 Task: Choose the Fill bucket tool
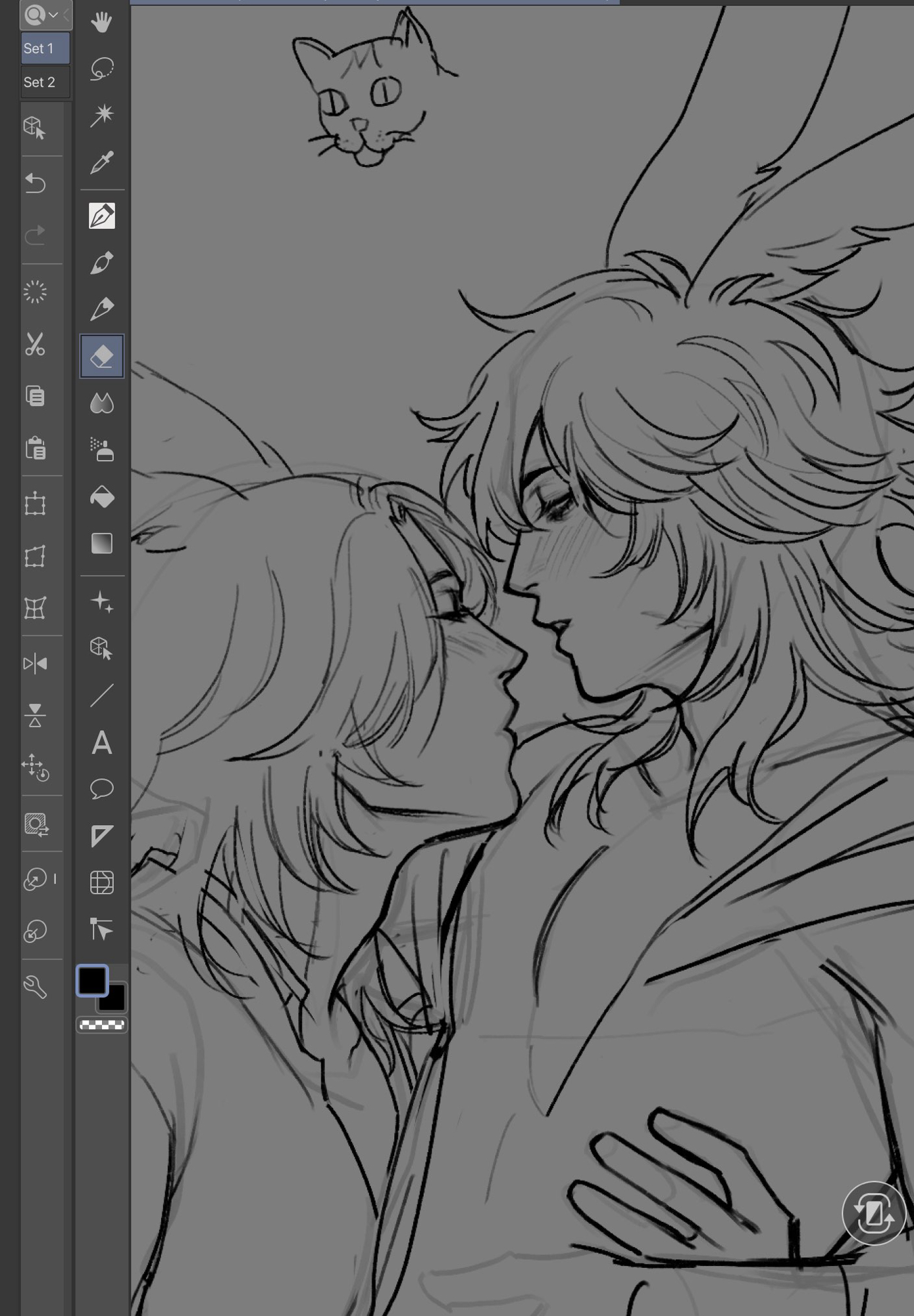tap(101, 497)
